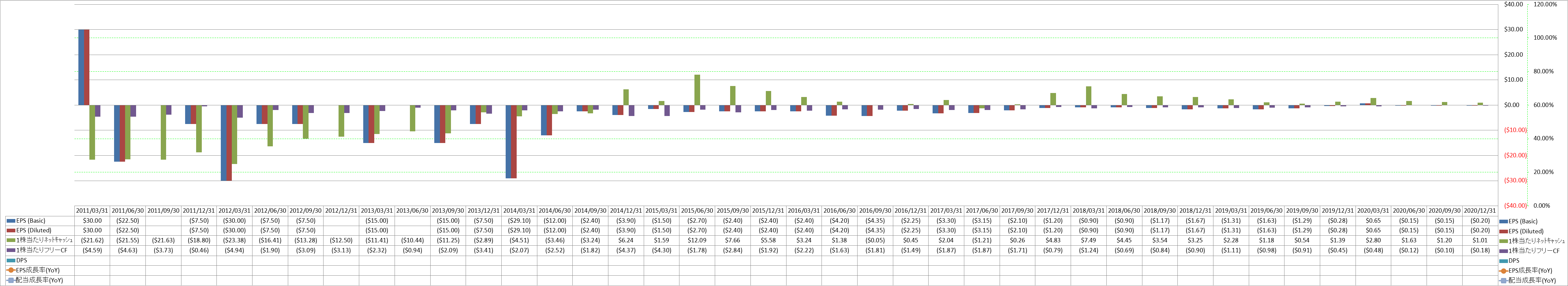Viewport: 1568px width, 286px height.
Task: Click the red EPS (Diluted) bar for 2014/03/31
Action: tap(514, 142)
